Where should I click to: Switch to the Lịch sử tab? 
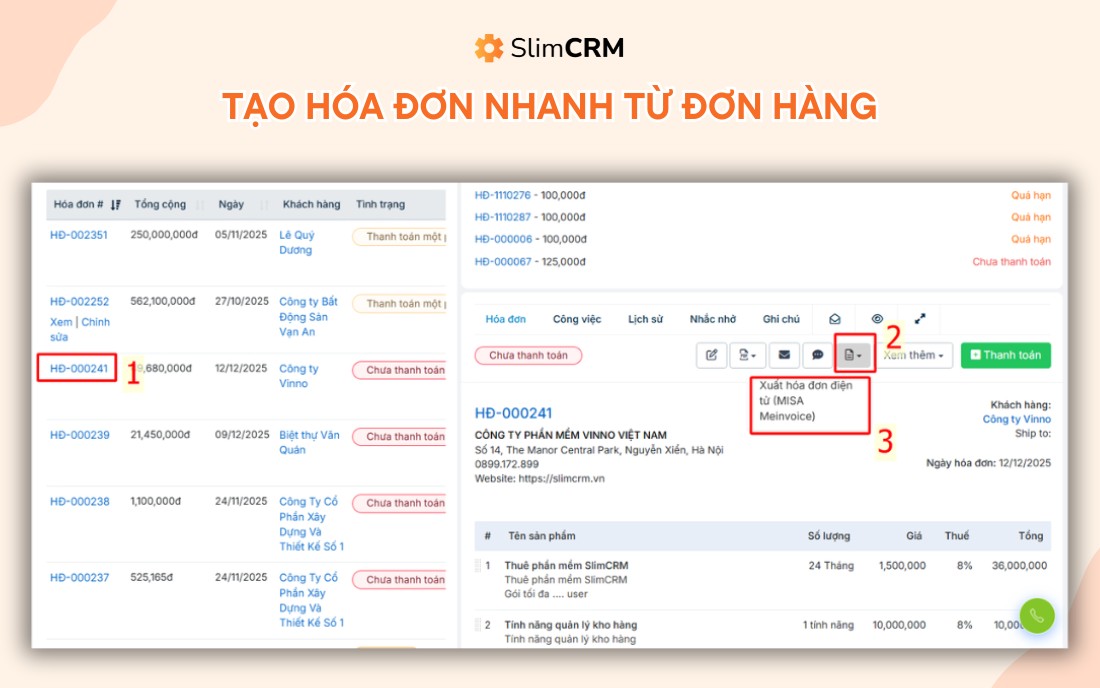tap(645, 319)
